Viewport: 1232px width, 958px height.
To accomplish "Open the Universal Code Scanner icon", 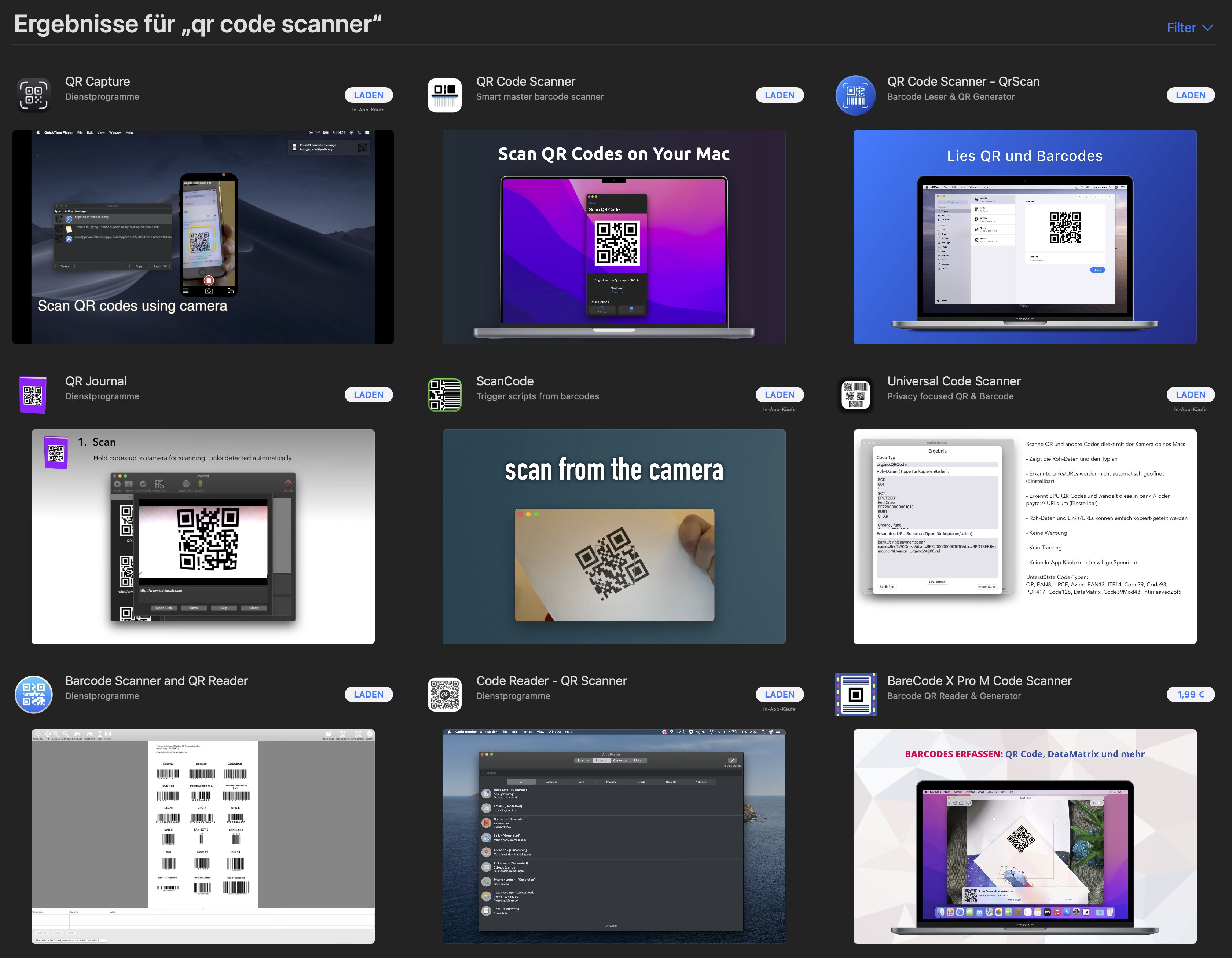I will pos(855,394).
